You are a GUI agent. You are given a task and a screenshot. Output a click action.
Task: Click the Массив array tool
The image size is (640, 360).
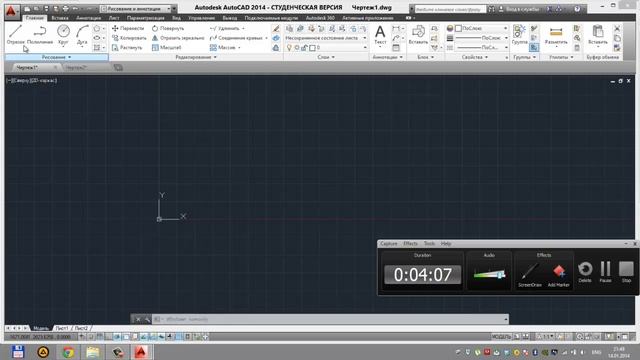222,48
